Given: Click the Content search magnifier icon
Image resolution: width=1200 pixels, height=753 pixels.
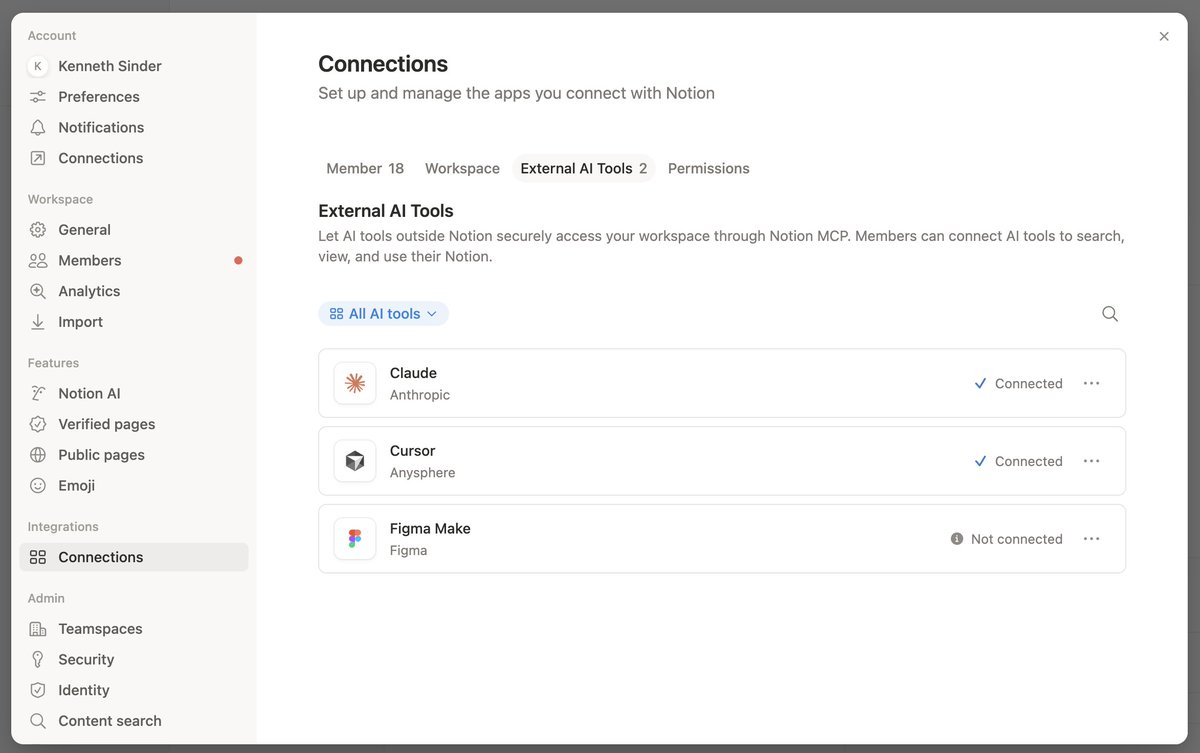Looking at the screenshot, I should point(38,721).
